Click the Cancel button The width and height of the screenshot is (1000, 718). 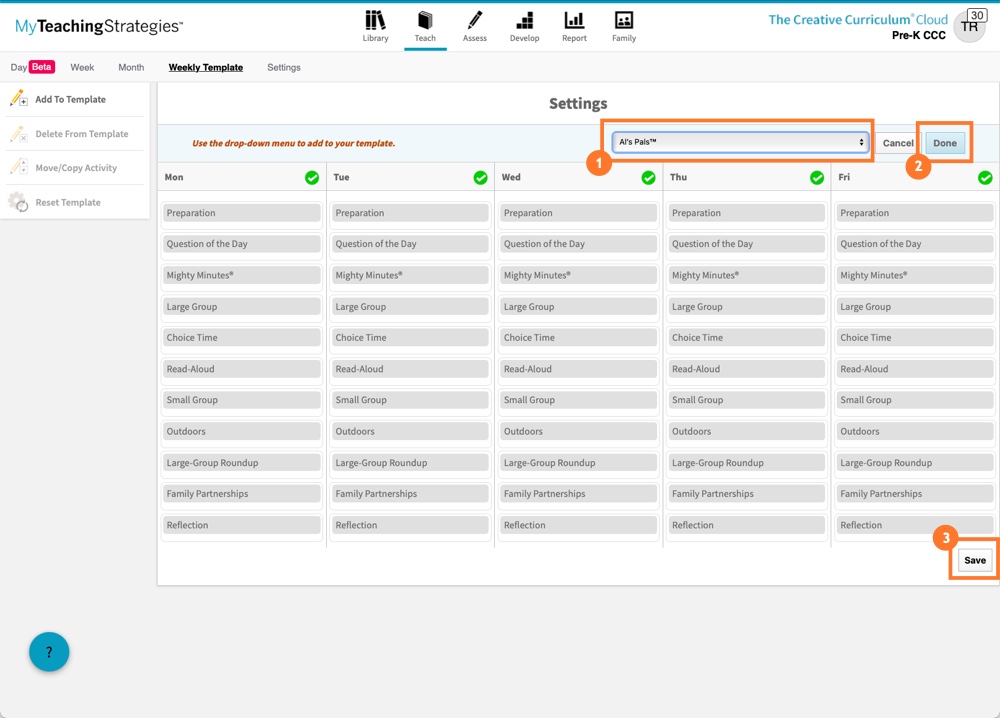897,143
